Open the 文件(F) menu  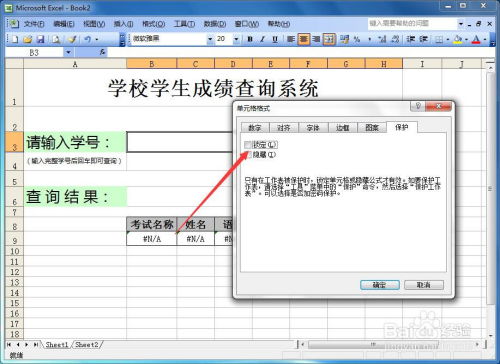coord(34,24)
